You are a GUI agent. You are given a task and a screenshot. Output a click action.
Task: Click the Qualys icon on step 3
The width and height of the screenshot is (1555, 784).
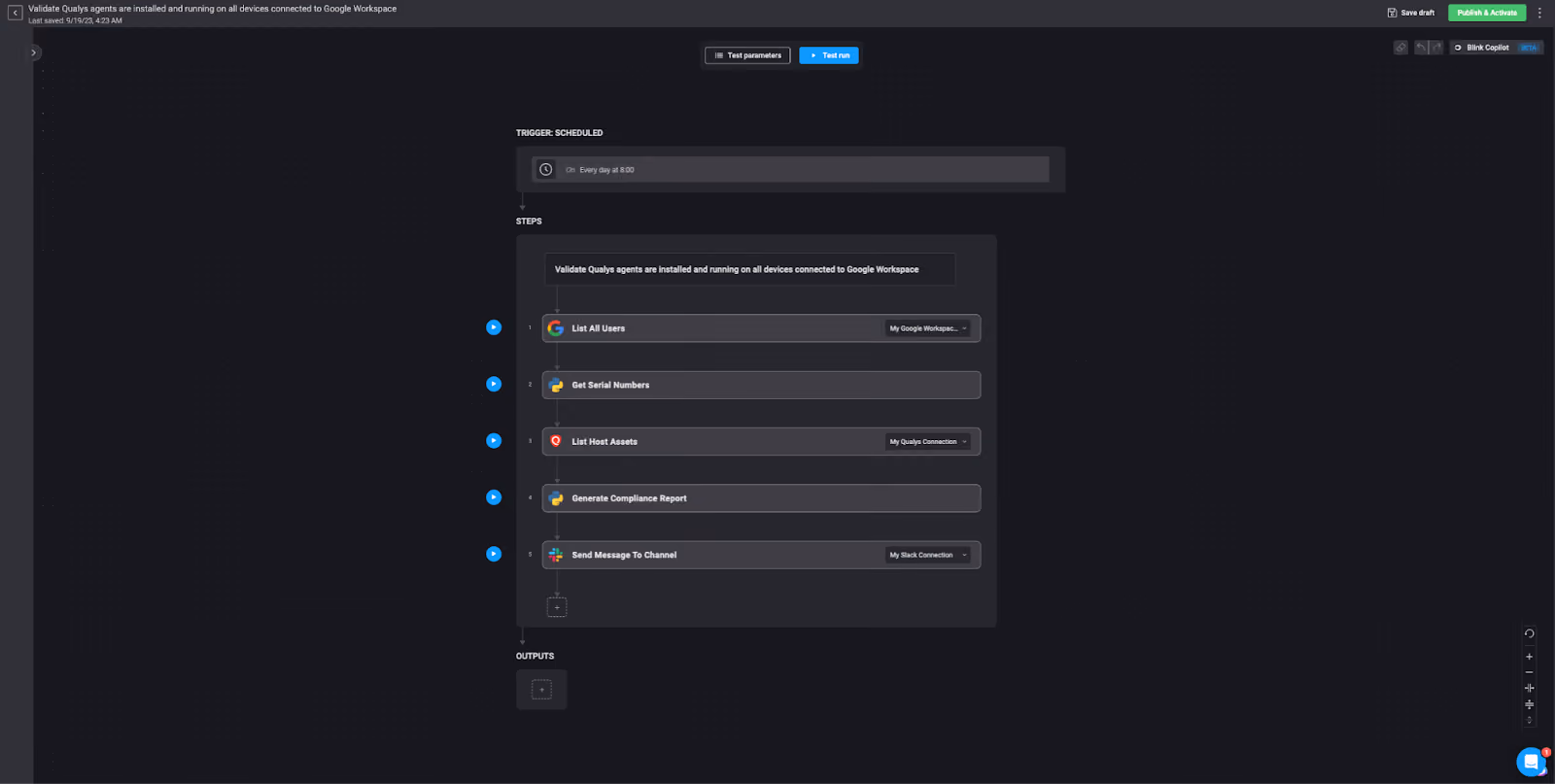tap(556, 441)
